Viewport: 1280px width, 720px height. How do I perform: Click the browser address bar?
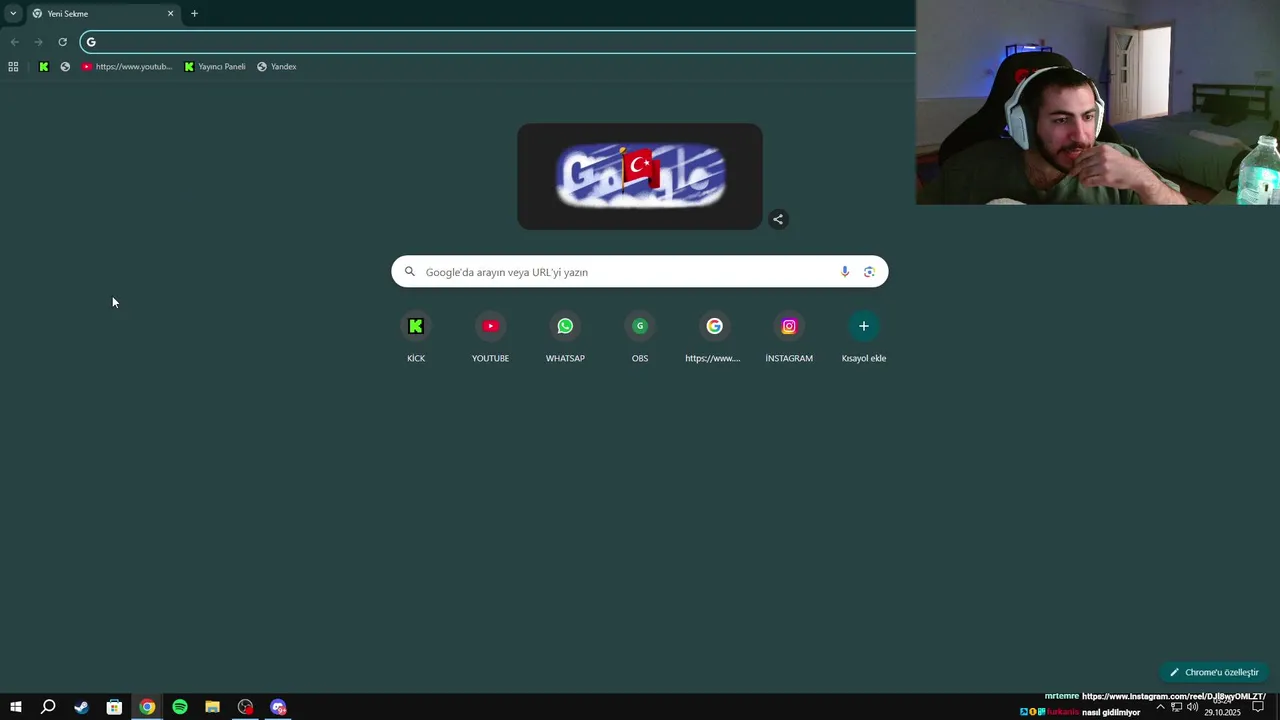[x=498, y=42]
